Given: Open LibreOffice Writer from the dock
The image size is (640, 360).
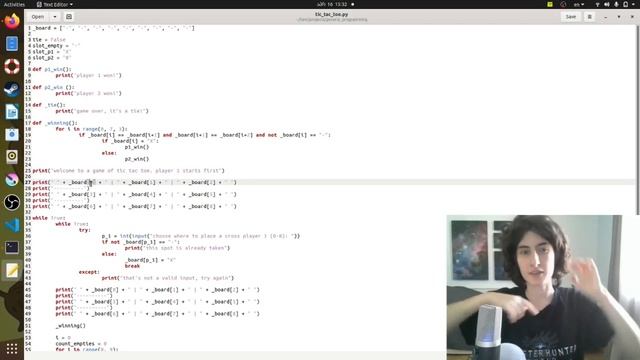Looking at the screenshot, I should (12, 111).
